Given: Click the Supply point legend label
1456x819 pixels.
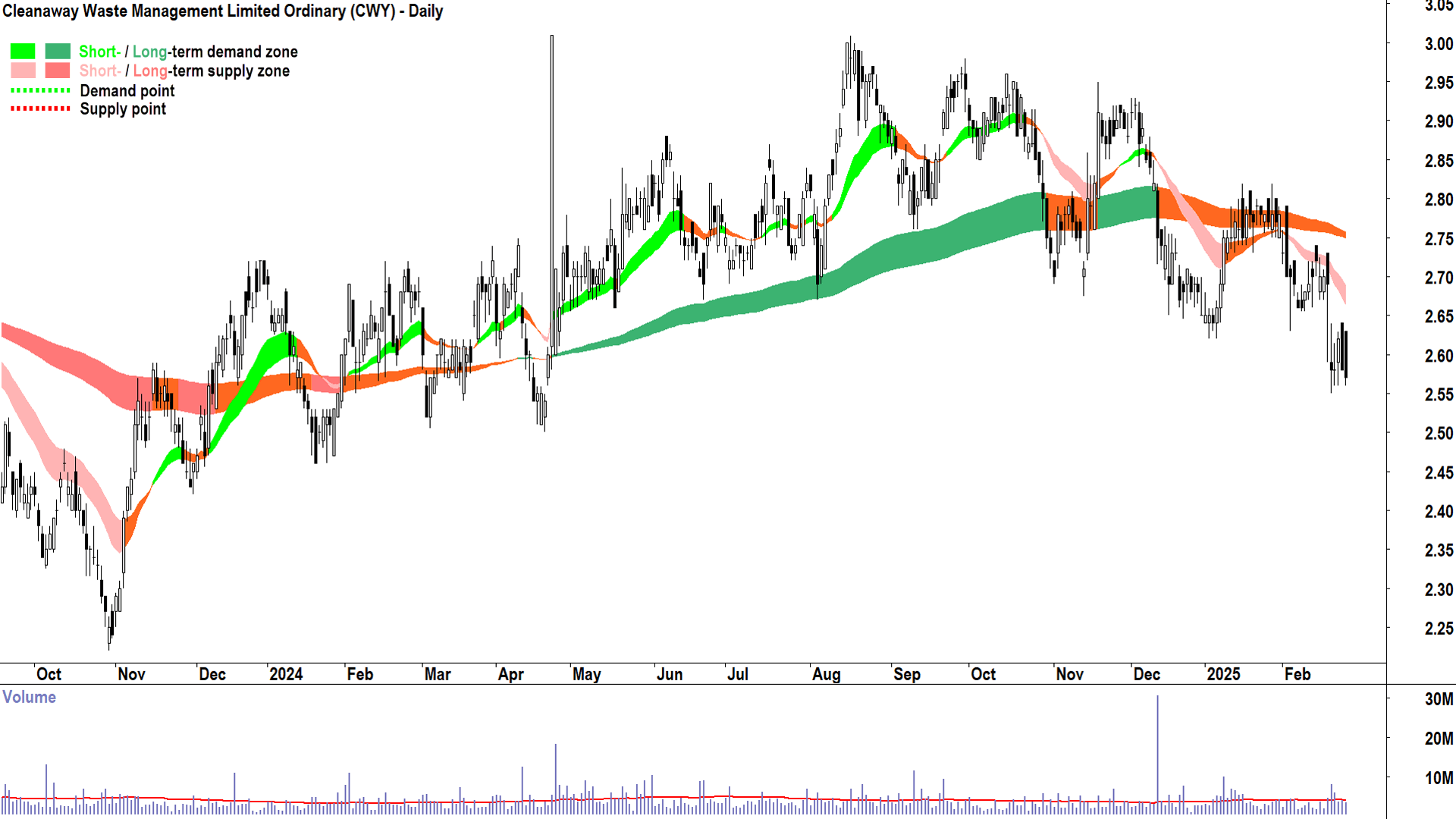Looking at the screenshot, I should 123,109.
